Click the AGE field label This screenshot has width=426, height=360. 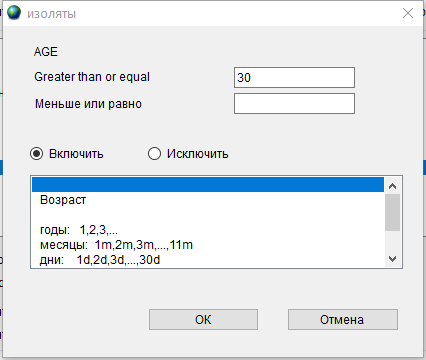click(46, 52)
